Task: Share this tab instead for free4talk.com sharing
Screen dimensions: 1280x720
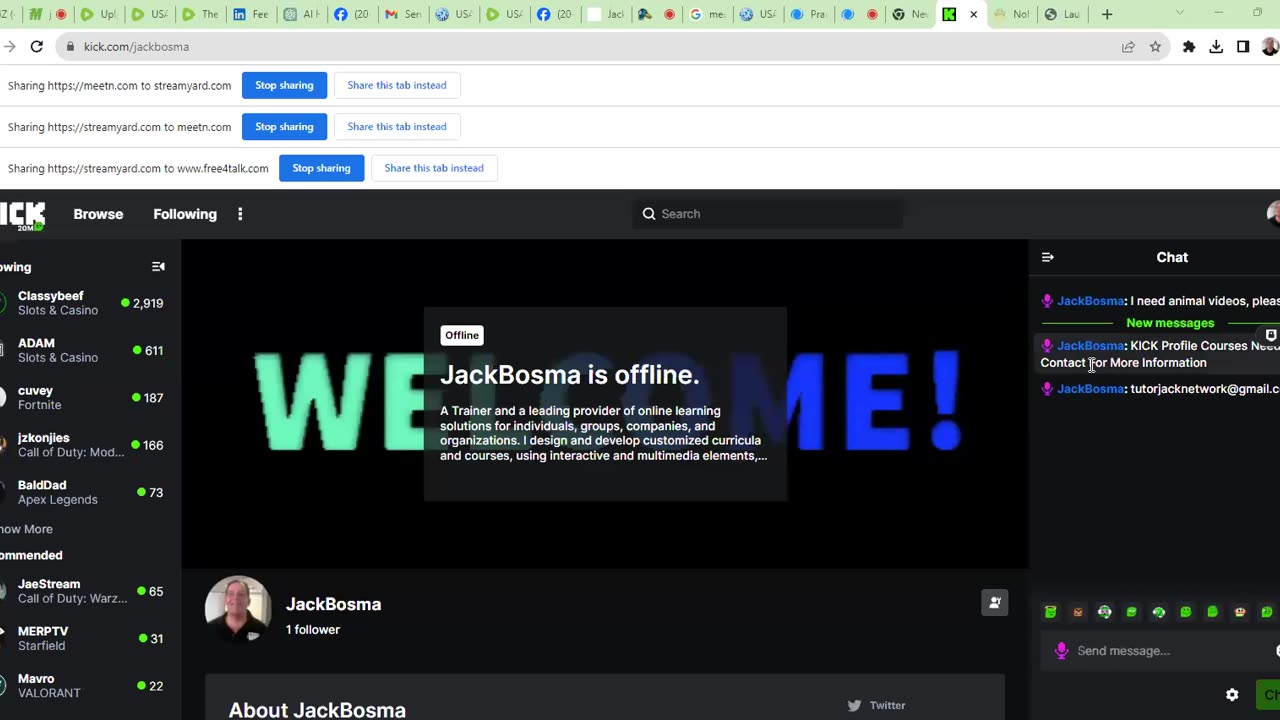Action: 434,168
